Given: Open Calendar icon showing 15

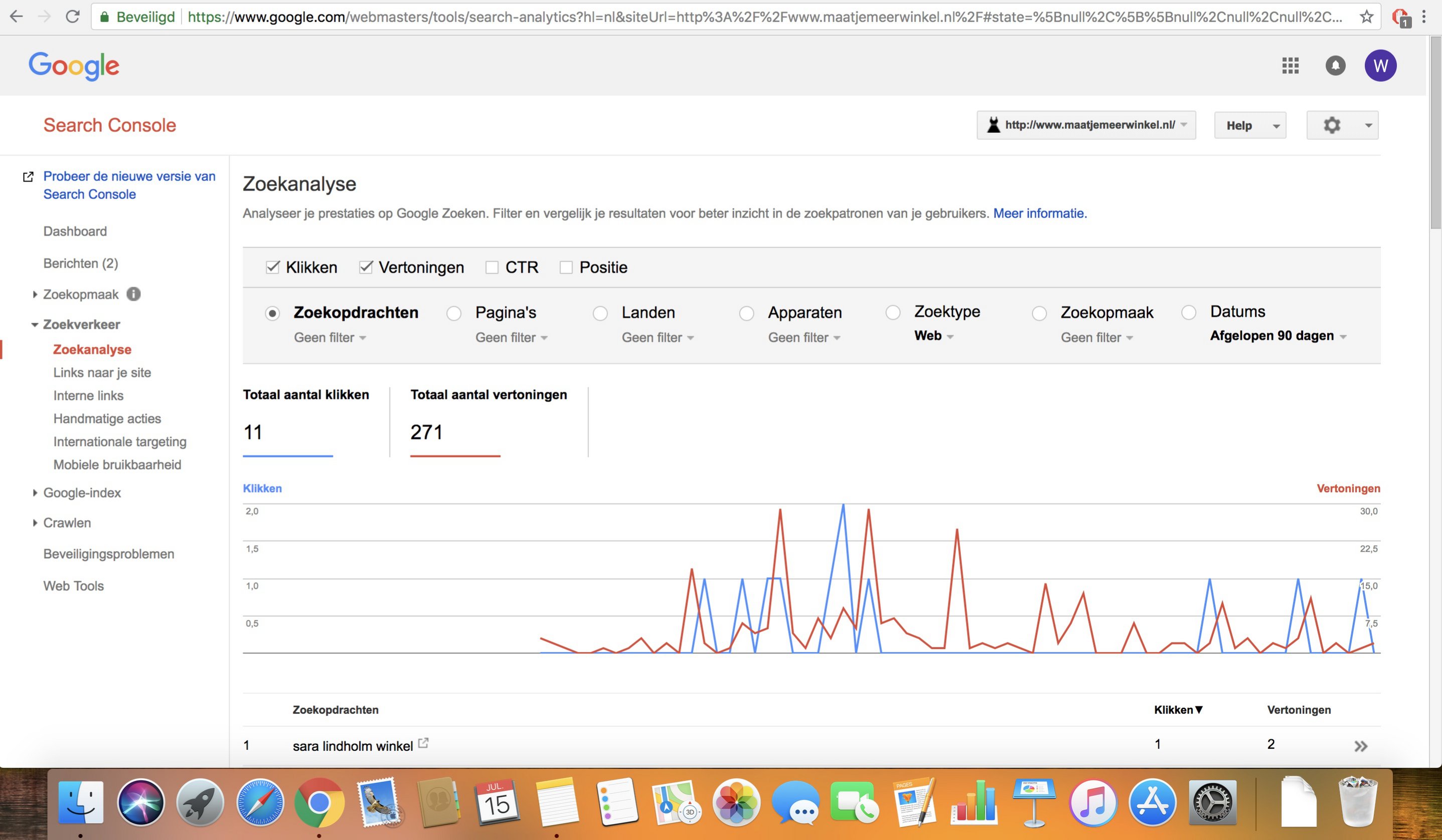Looking at the screenshot, I should click(496, 802).
